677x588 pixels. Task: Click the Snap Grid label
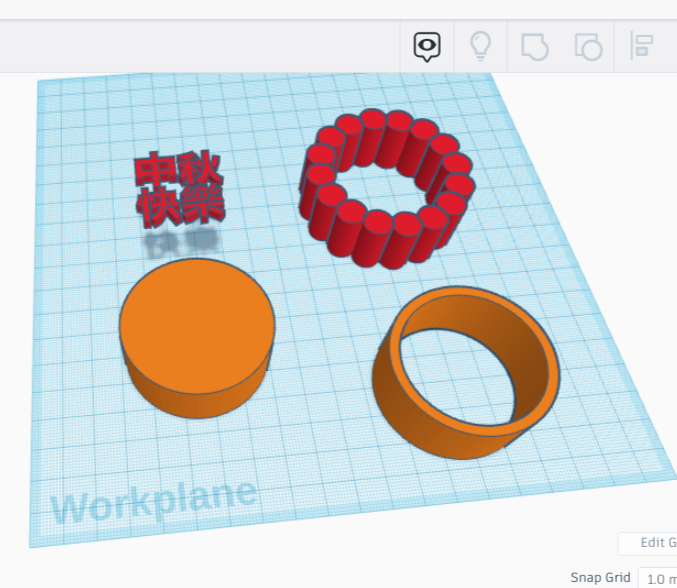point(600,578)
